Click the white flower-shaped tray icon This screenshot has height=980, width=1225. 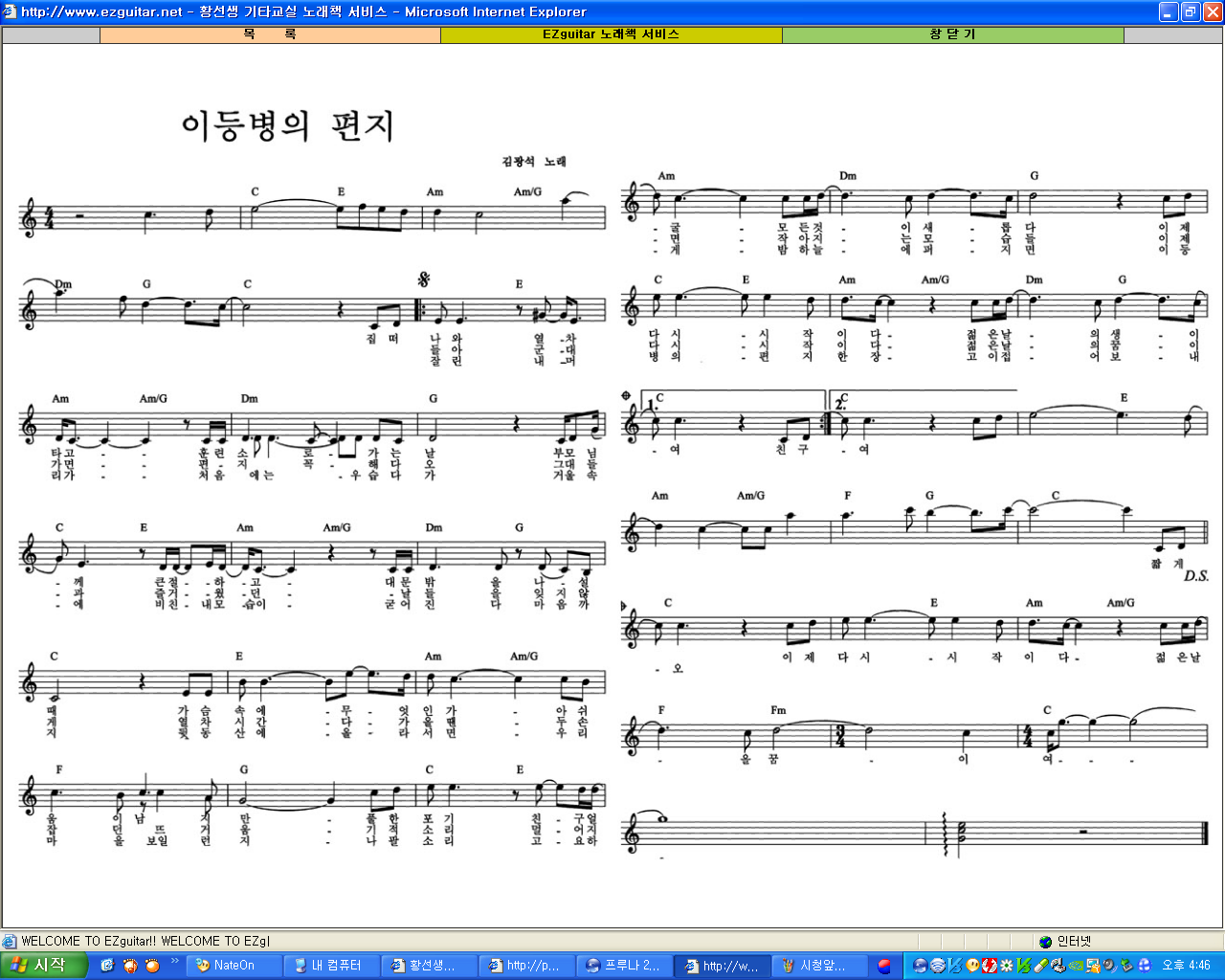coord(1007,966)
